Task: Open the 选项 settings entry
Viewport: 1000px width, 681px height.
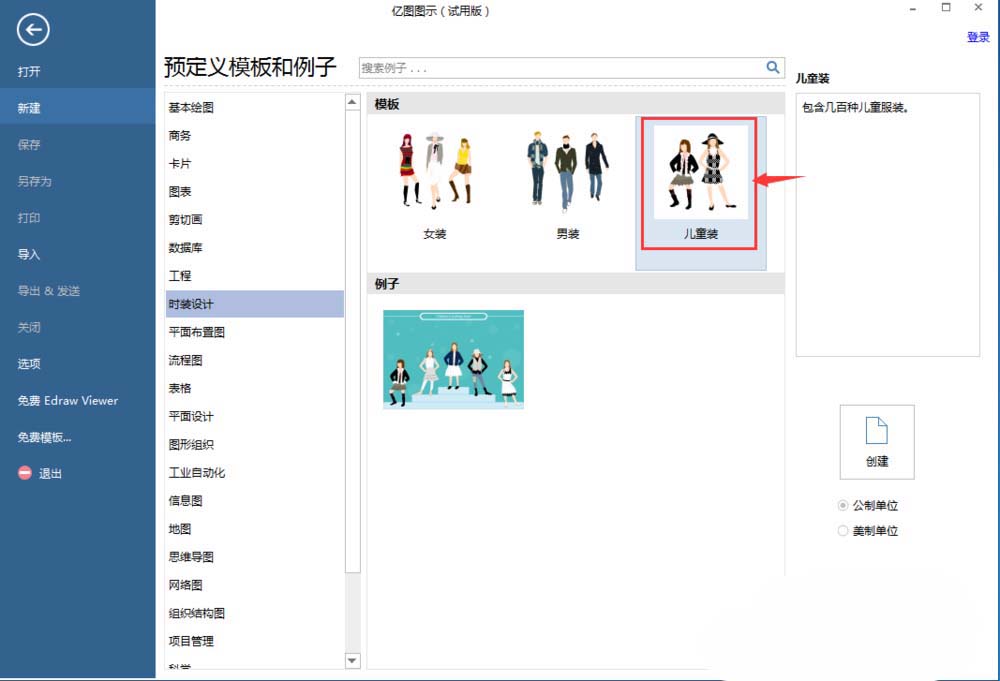Action: coord(28,364)
